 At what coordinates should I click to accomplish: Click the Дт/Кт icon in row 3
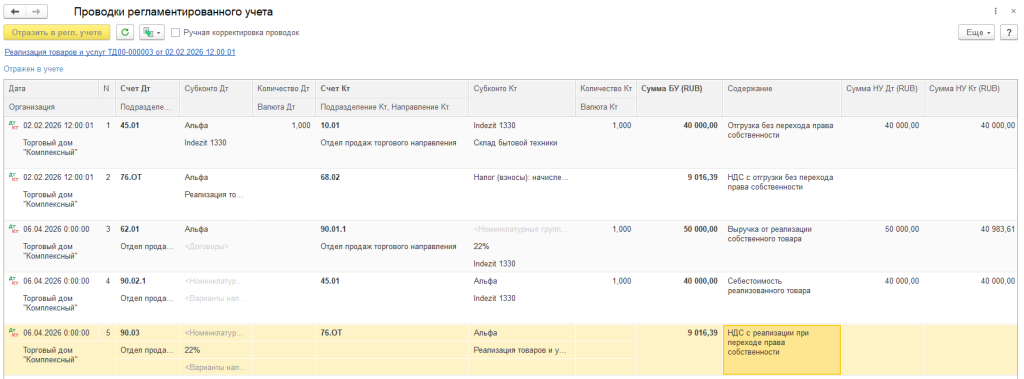pyautogui.click(x=13, y=229)
